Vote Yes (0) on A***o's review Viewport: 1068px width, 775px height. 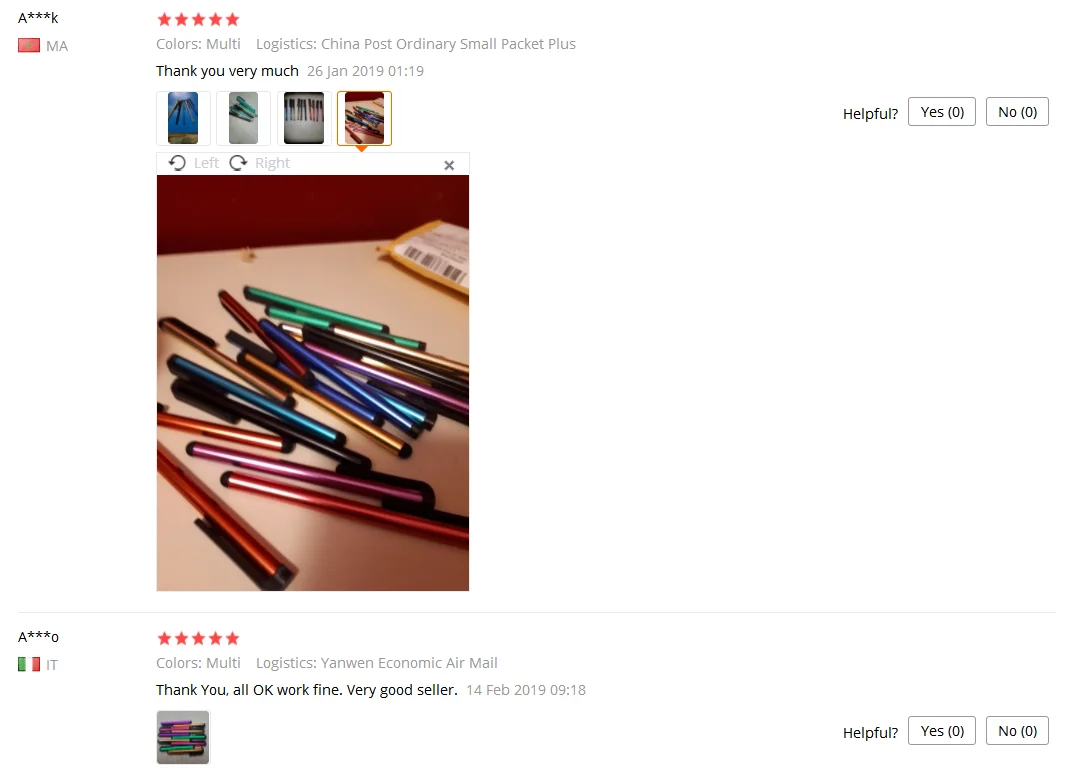(942, 731)
